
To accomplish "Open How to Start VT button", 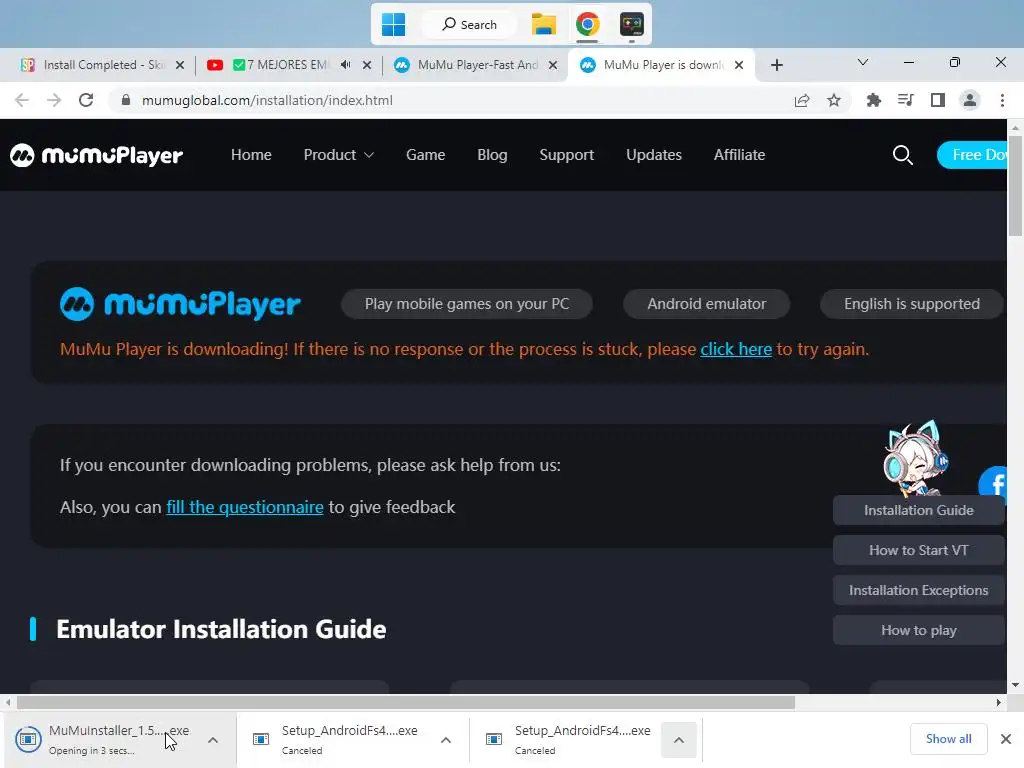I will (x=918, y=550).
